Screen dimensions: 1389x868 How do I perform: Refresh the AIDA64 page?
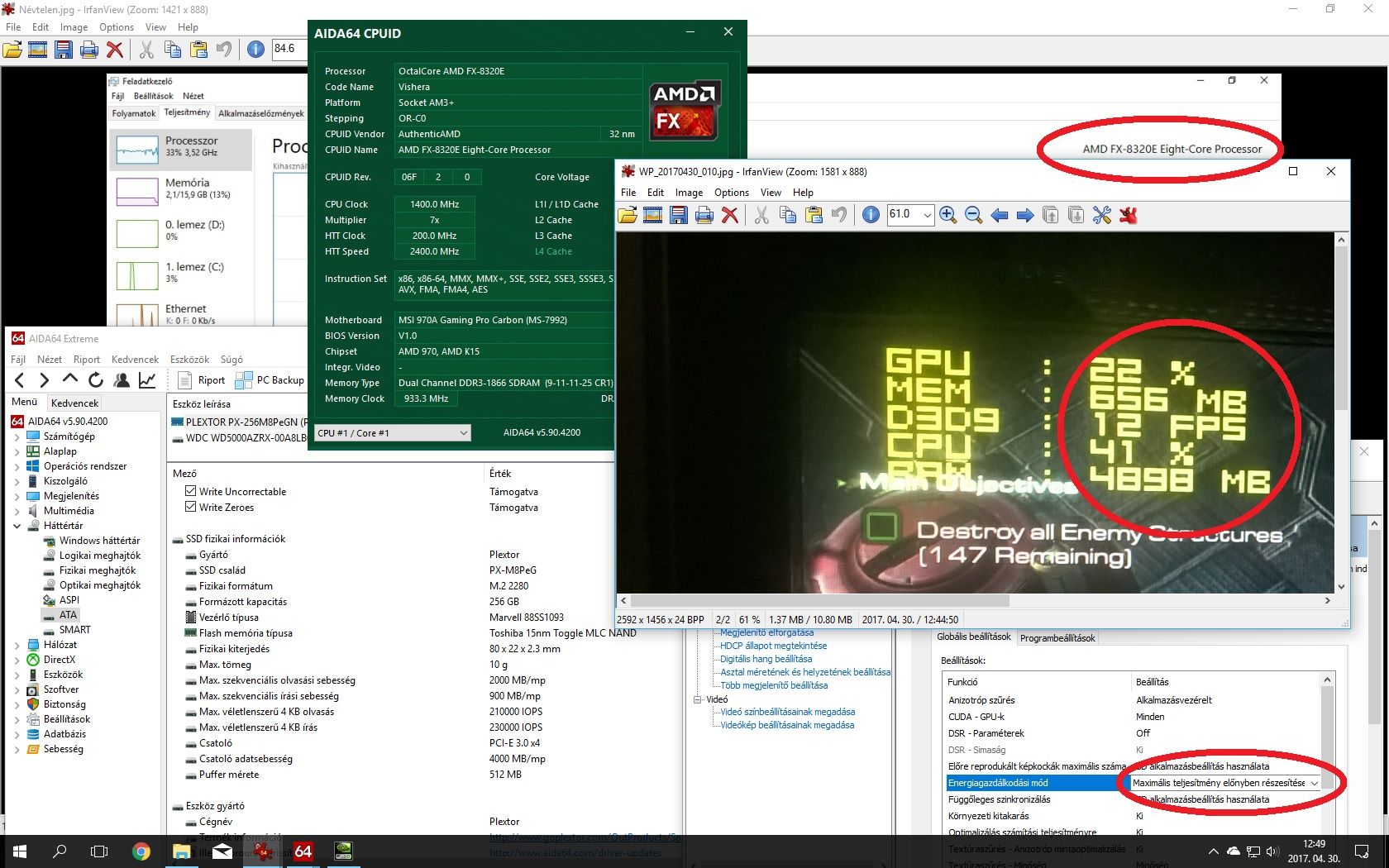(x=96, y=380)
